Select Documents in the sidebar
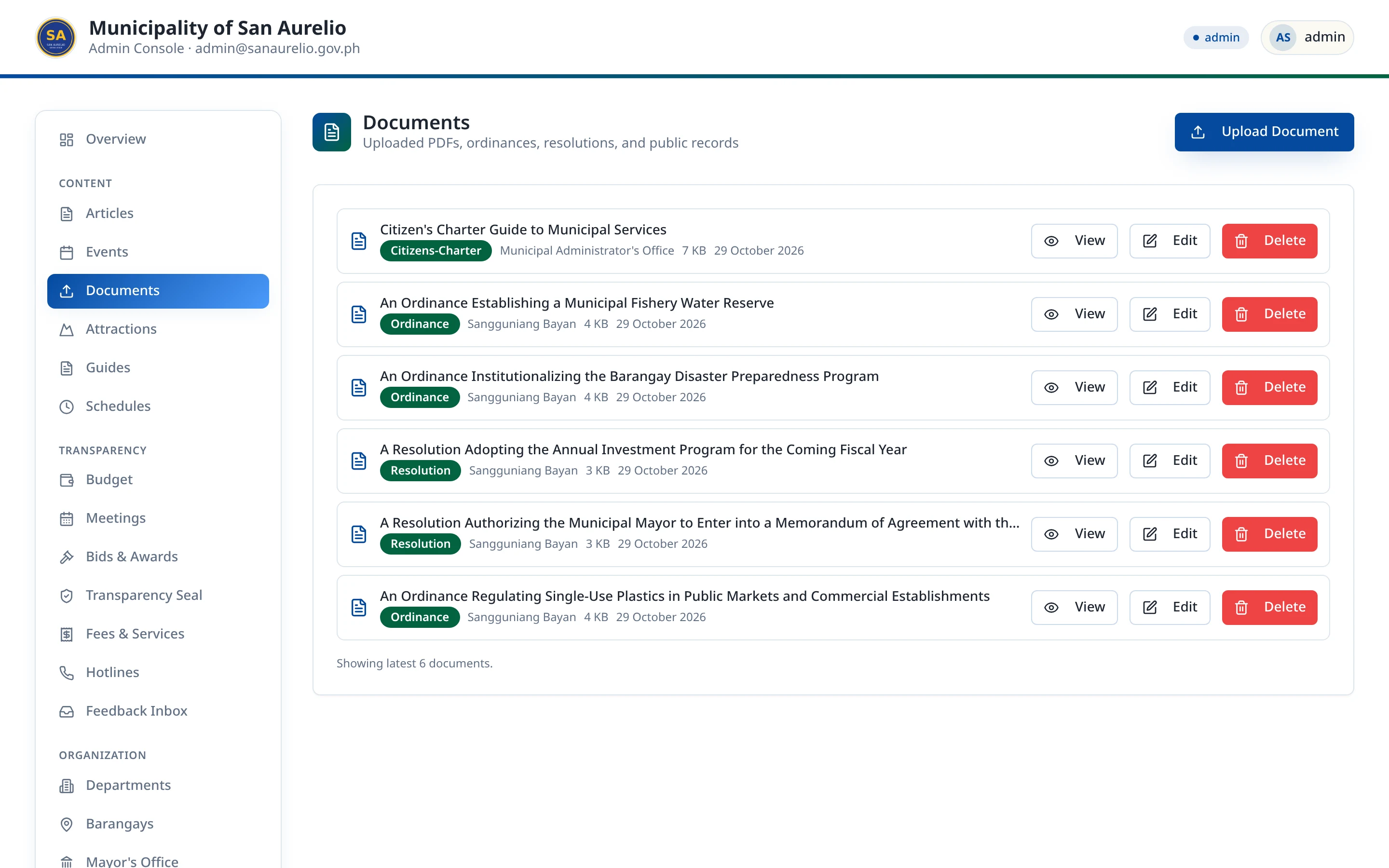The image size is (1389, 868). (158, 290)
